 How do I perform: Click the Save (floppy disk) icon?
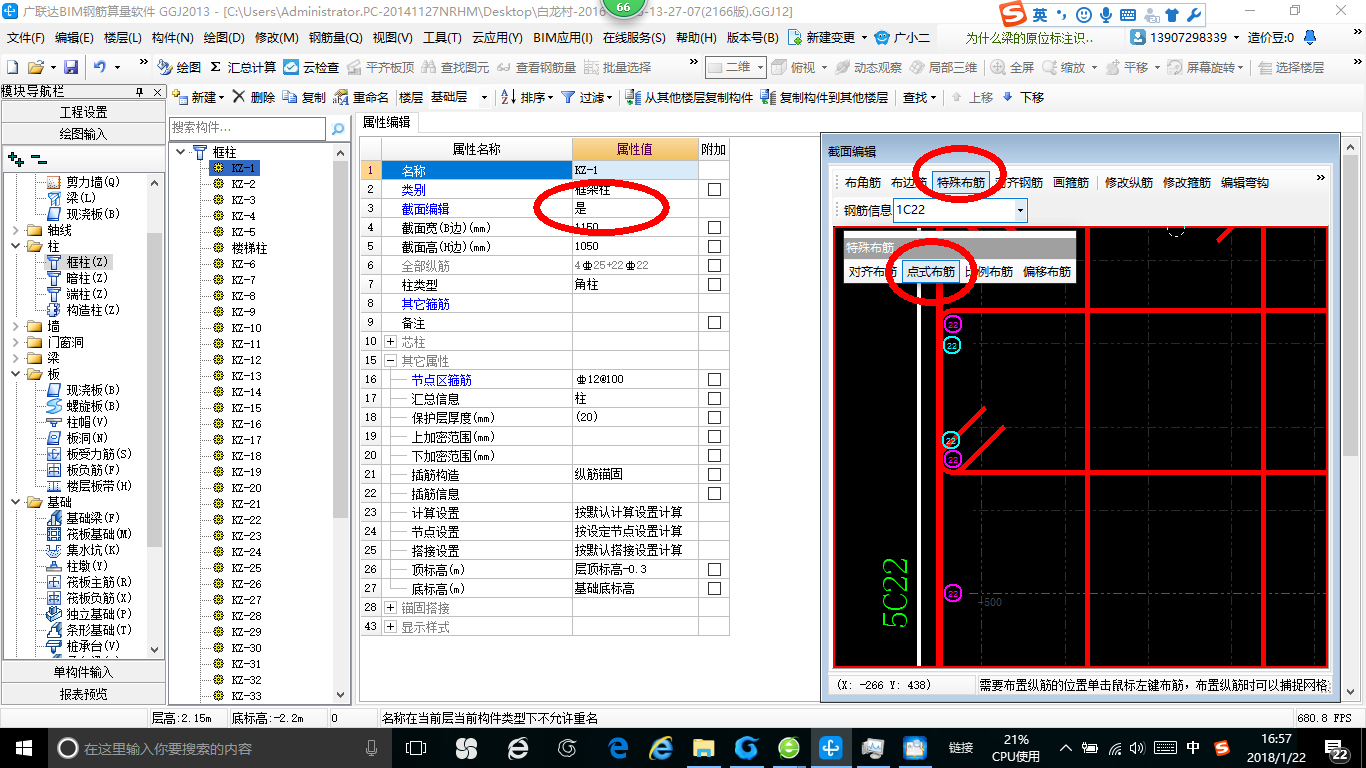point(71,67)
